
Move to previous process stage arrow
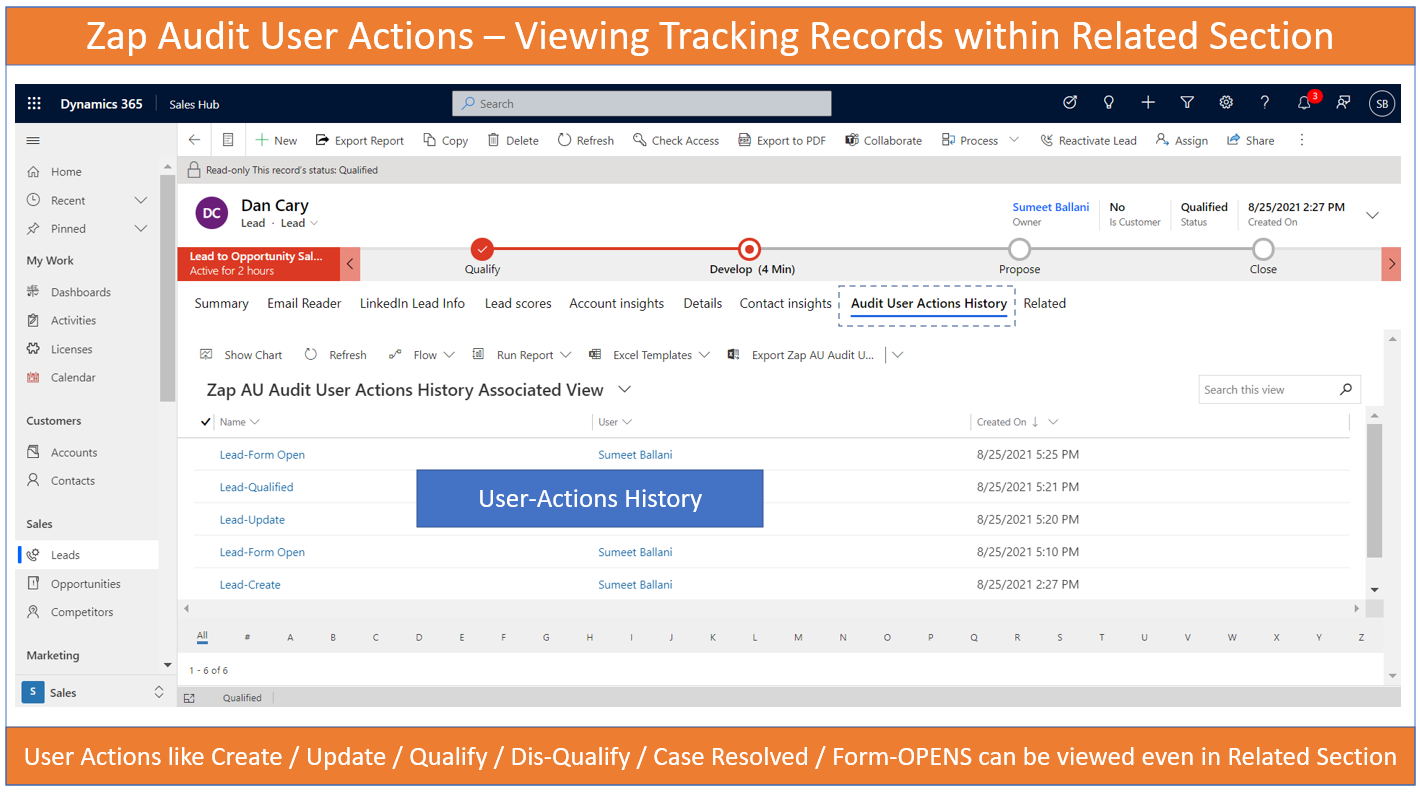[350, 264]
